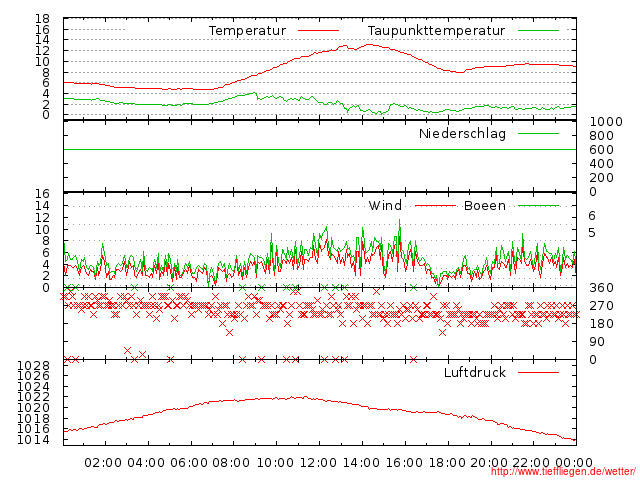The image size is (640, 480).
Task: Click the 1028 pressure axis value
Action: [34, 366]
